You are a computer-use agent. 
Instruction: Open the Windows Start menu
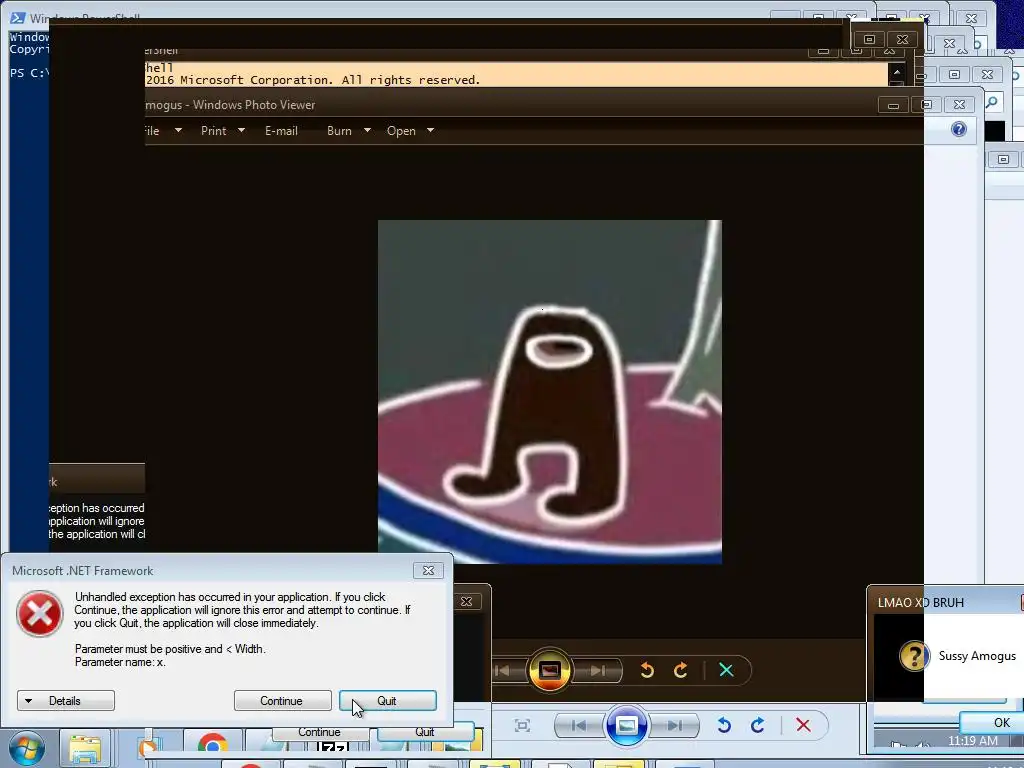point(27,748)
